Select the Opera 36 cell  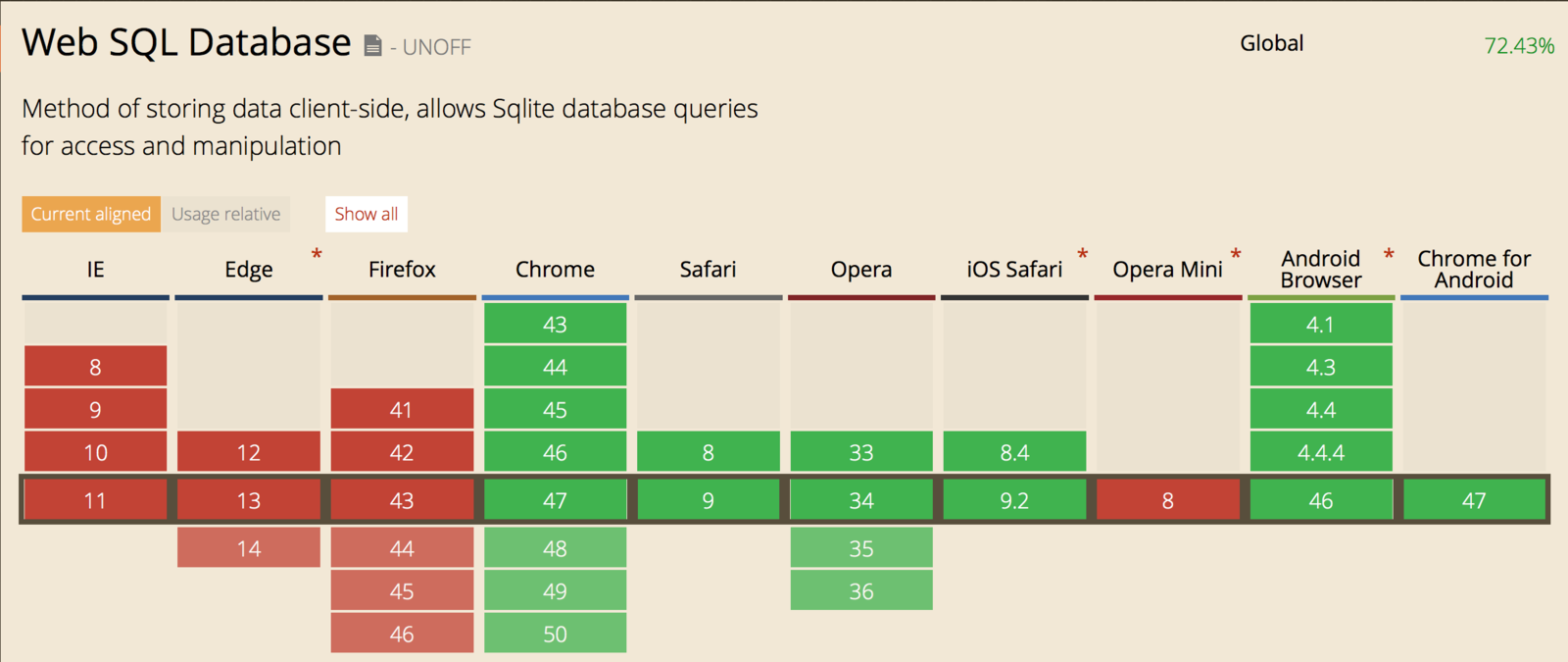[861, 591]
